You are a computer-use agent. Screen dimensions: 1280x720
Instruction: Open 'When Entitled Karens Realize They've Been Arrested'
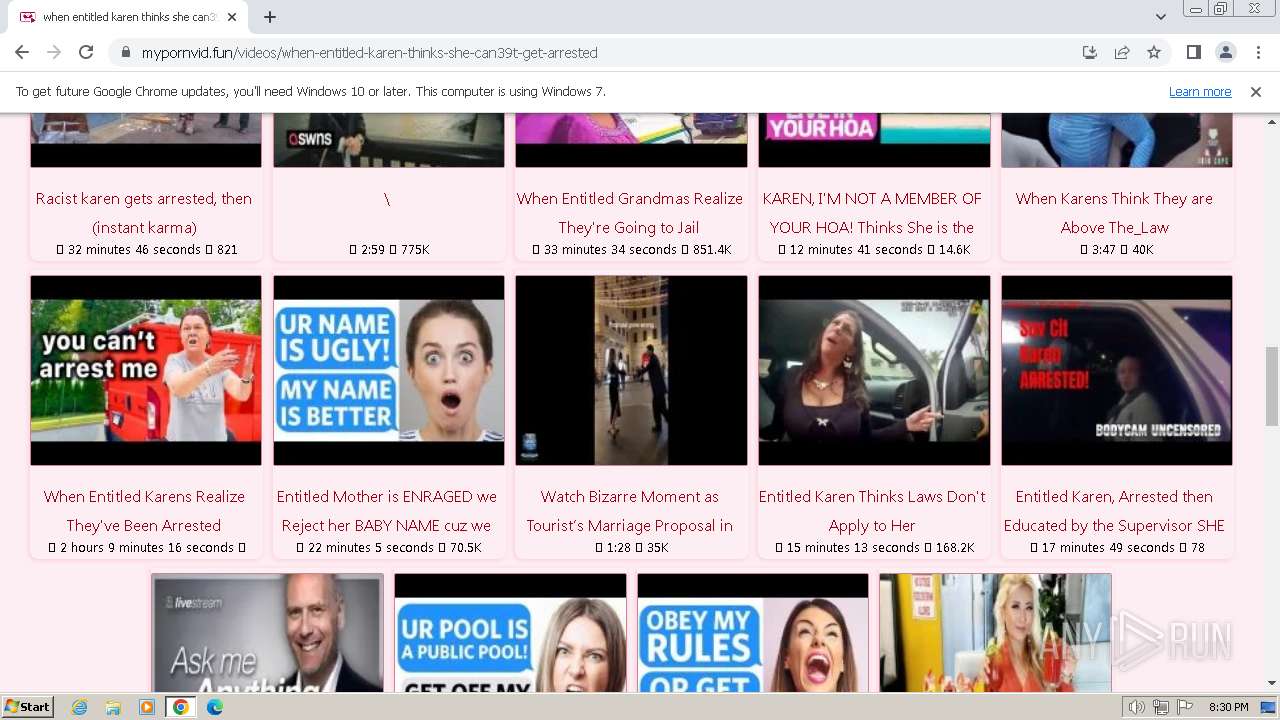(144, 511)
